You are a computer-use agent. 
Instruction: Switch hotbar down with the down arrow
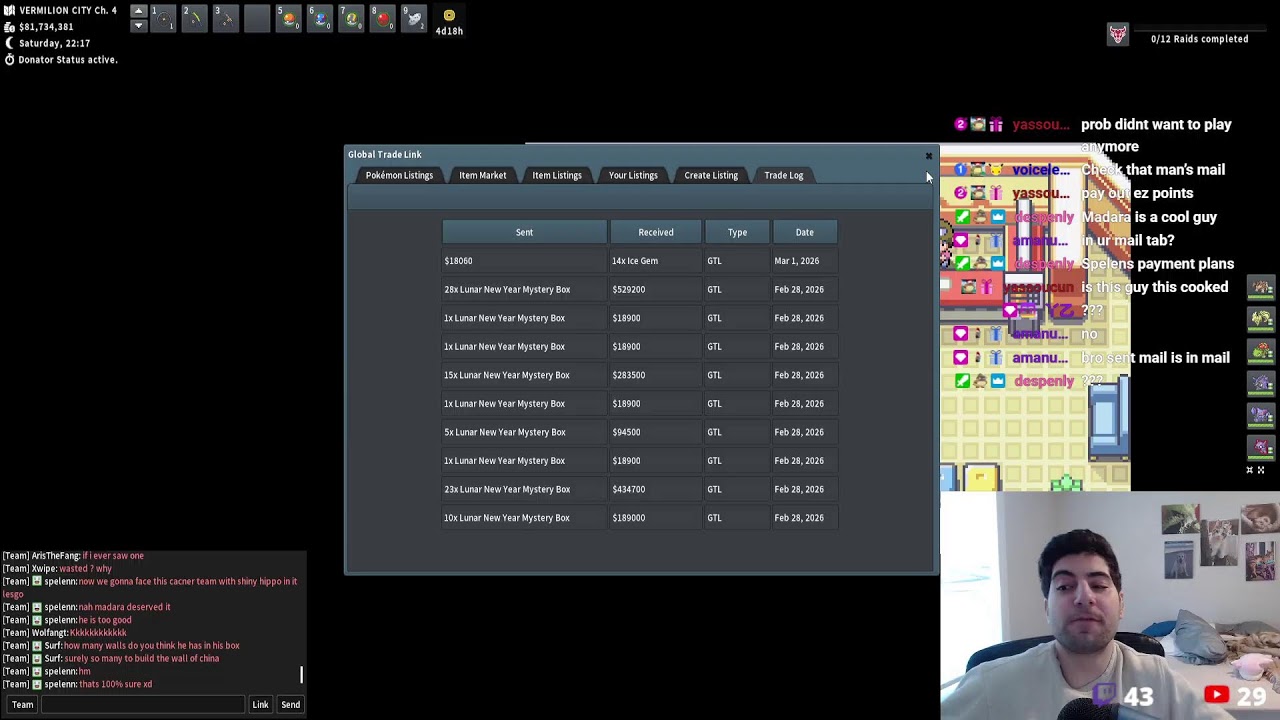139,25
